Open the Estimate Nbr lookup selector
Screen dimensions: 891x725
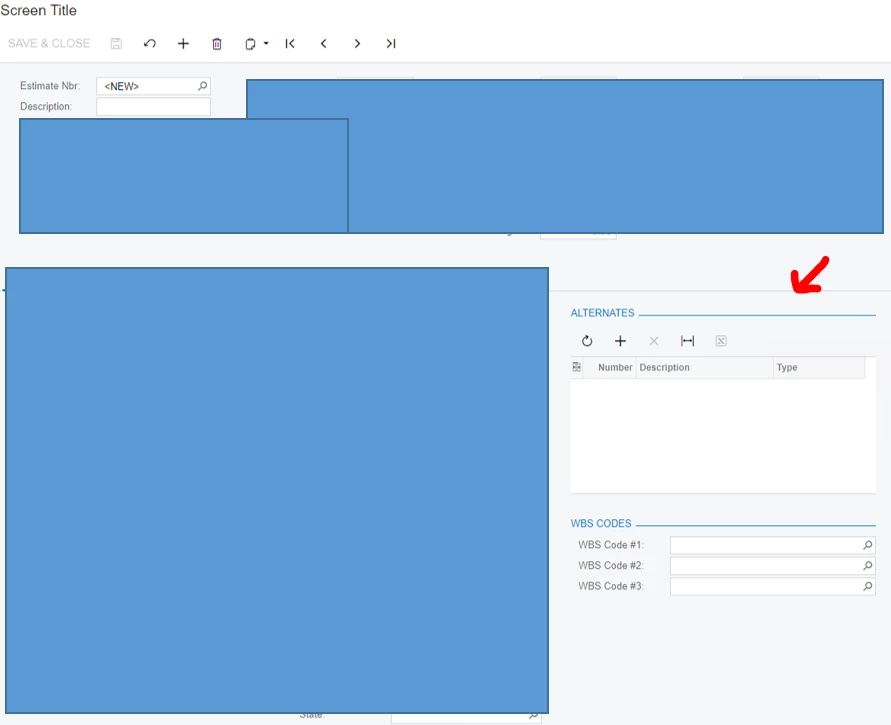tap(202, 86)
